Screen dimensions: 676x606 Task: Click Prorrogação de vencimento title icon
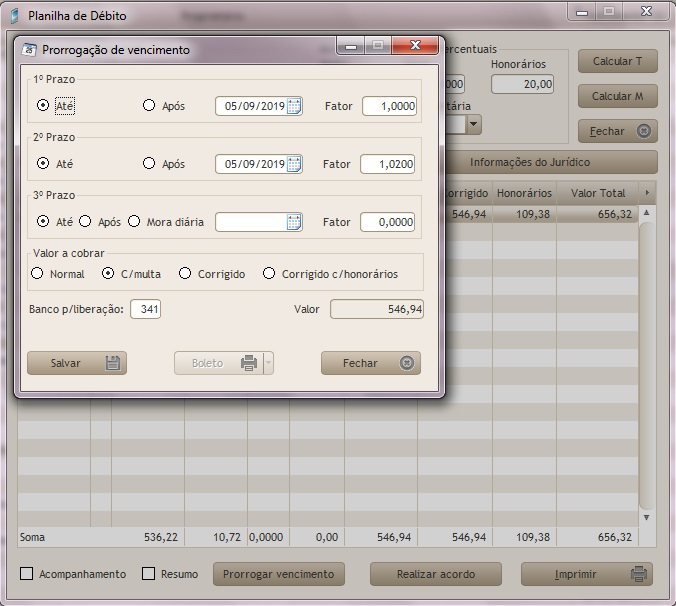pos(29,49)
